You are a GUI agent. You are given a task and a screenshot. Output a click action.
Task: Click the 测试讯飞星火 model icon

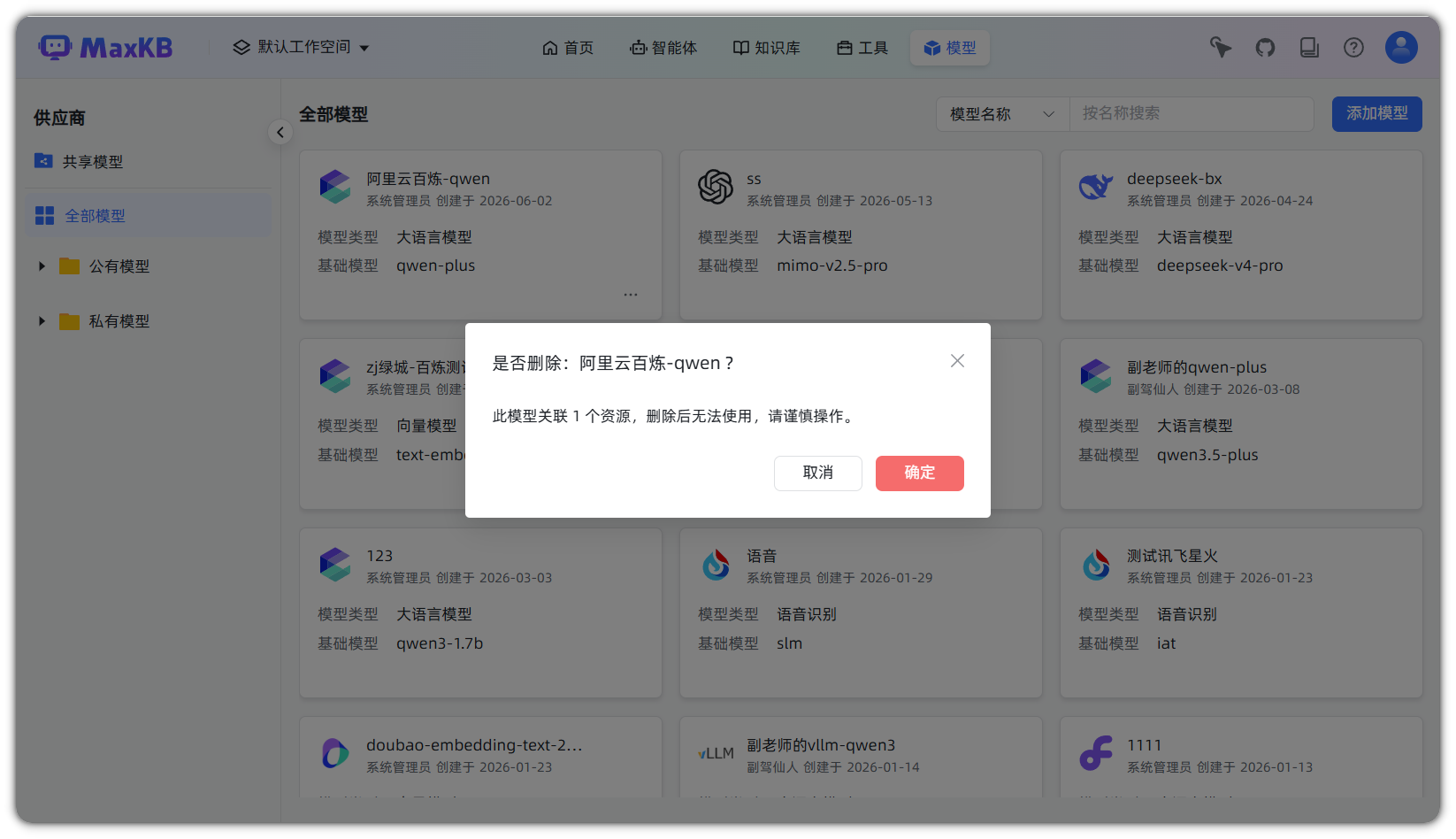[x=1096, y=565]
